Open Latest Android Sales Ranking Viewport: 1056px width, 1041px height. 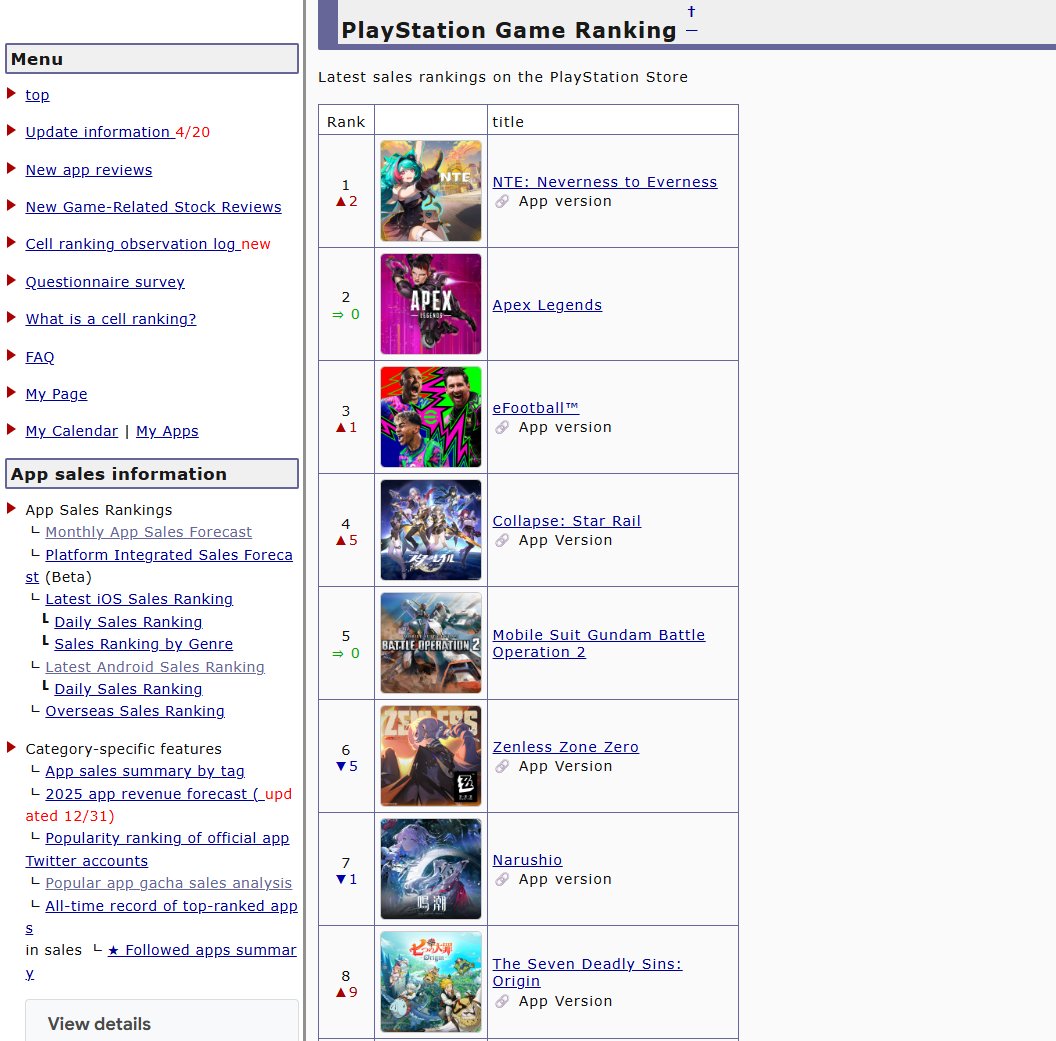point(155,667)
